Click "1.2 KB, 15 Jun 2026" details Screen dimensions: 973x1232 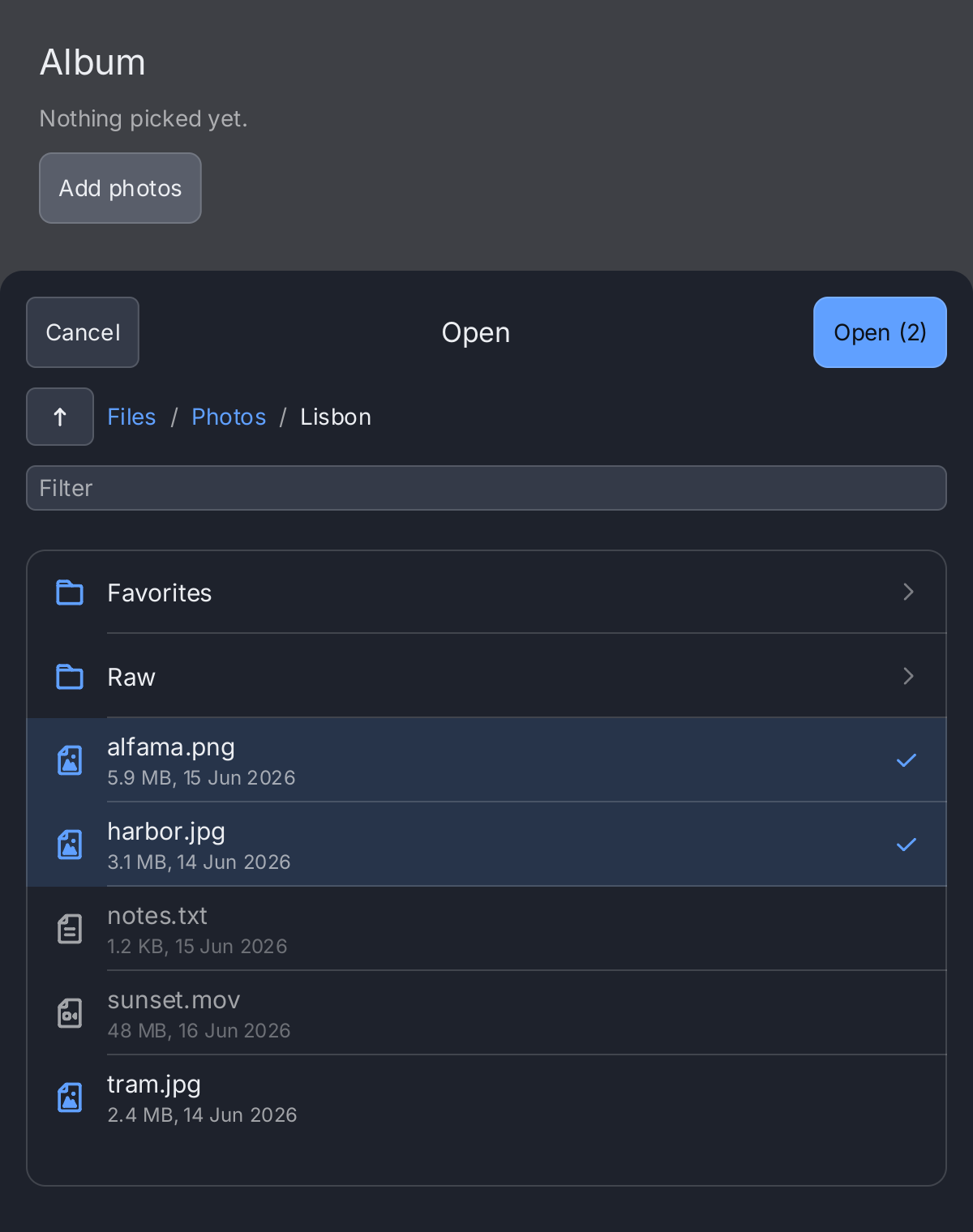(197, 947)
